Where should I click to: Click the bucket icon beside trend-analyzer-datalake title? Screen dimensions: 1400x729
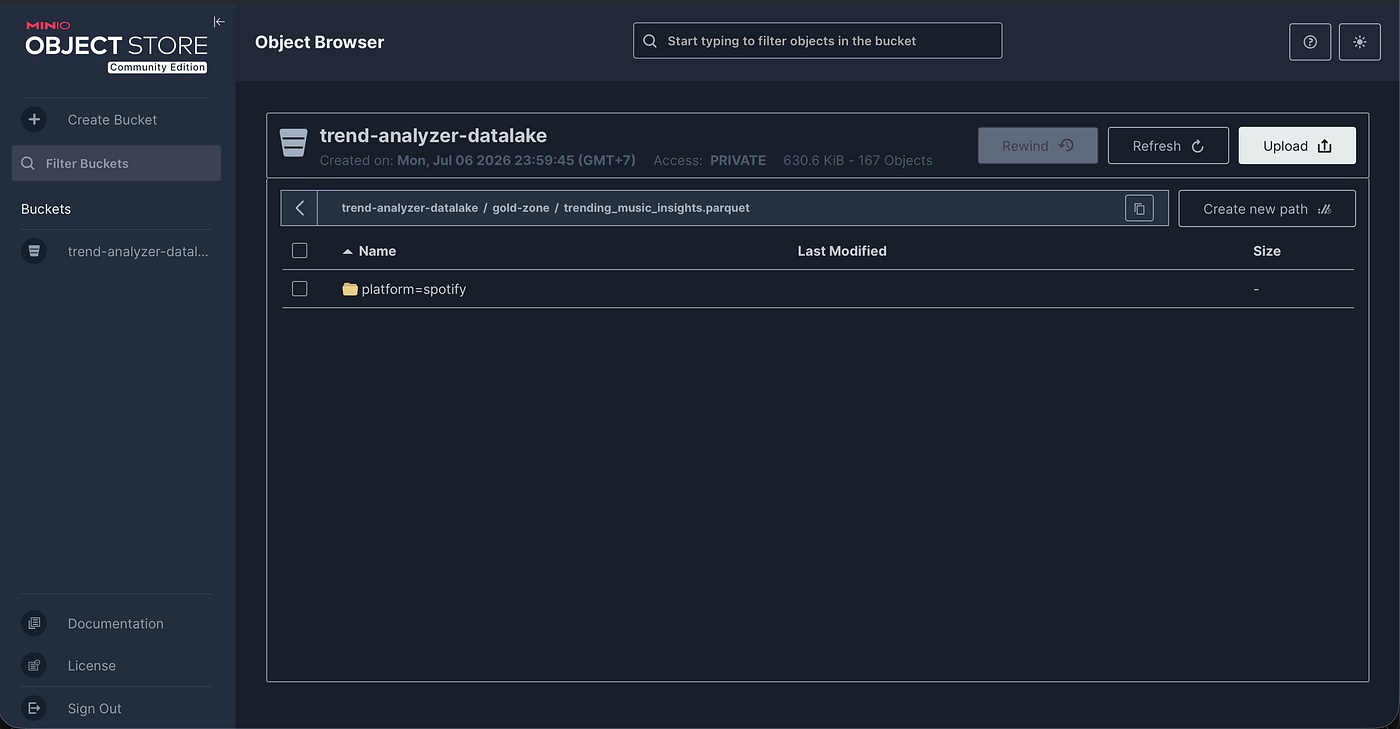(293, 143)
